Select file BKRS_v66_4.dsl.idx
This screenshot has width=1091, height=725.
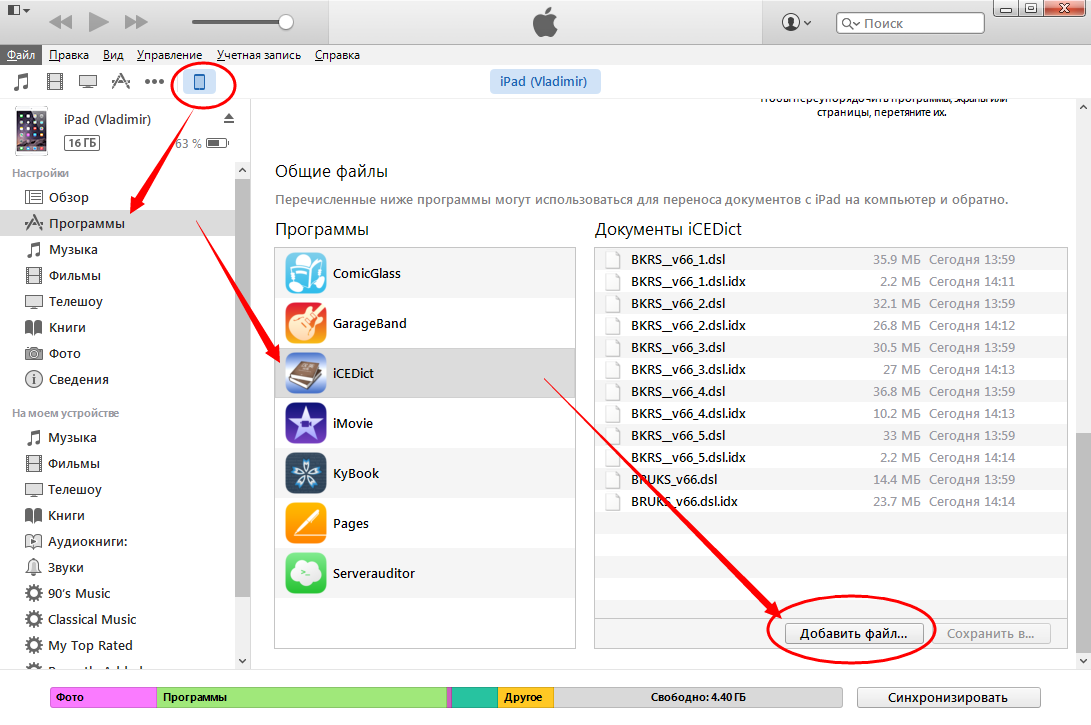coord(831,413)
